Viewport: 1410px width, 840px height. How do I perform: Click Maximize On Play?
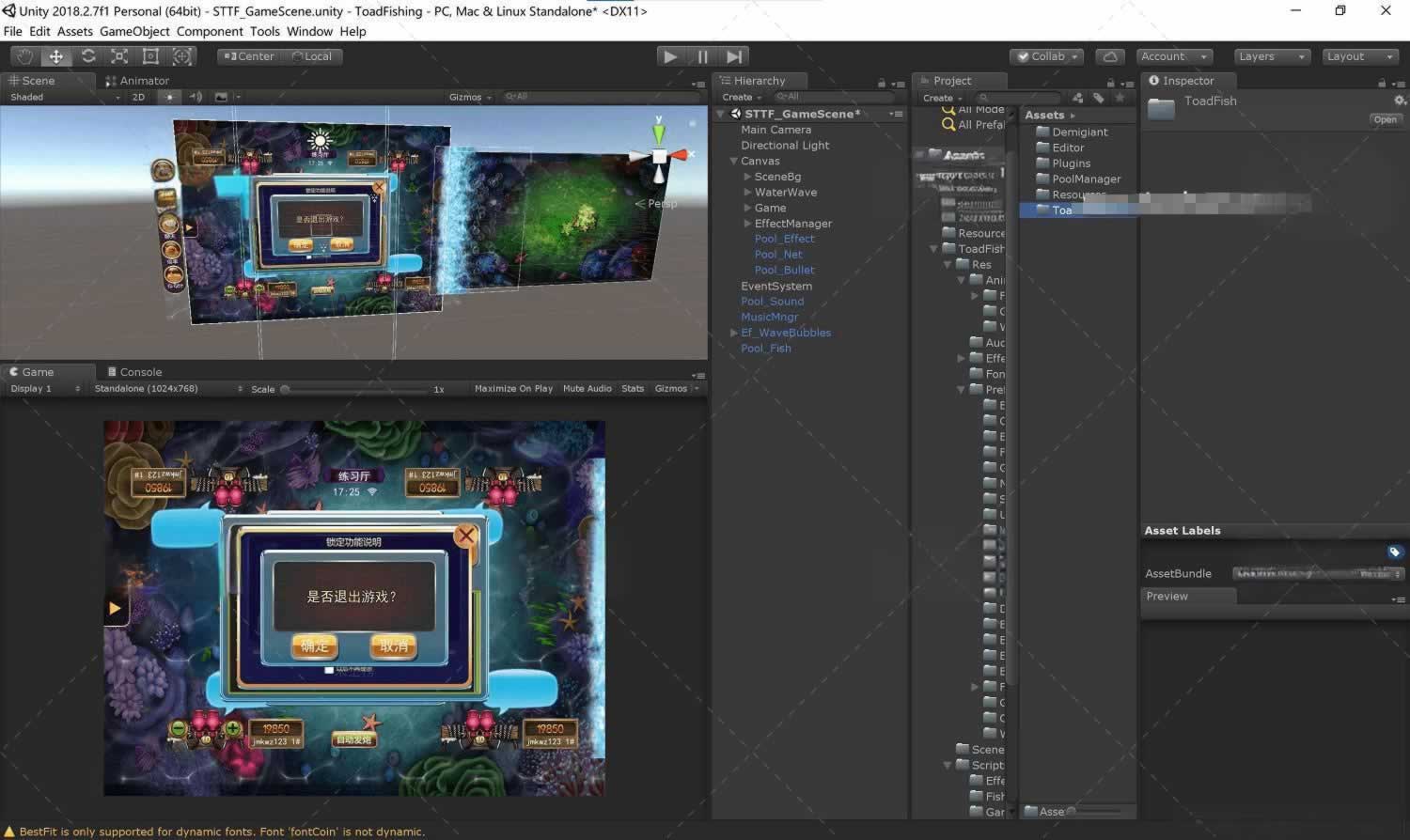[513, 389]
